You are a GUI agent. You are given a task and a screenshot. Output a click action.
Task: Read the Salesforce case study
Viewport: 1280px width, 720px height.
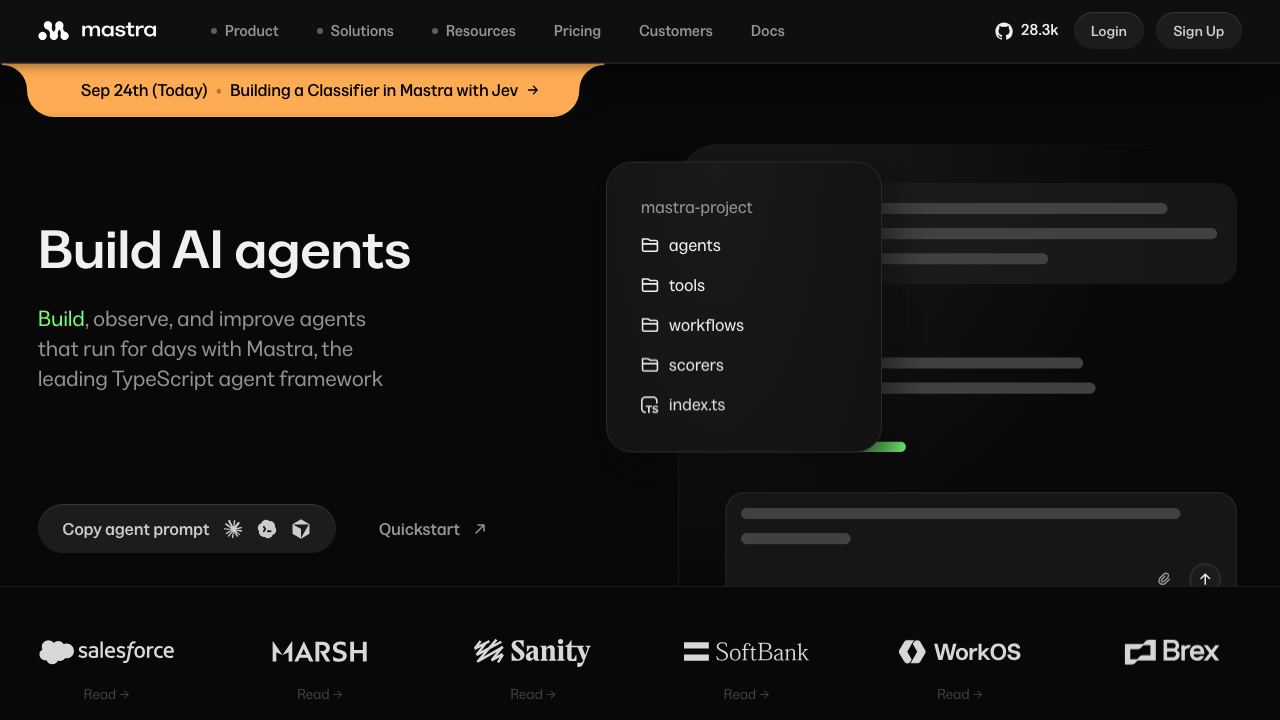pyautogui.click(x=106, y=694)
